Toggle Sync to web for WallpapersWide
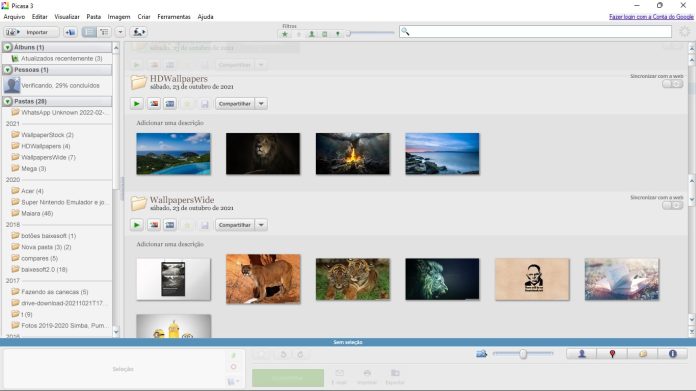This screenshot has height=391, width=696. pos(672,205)
